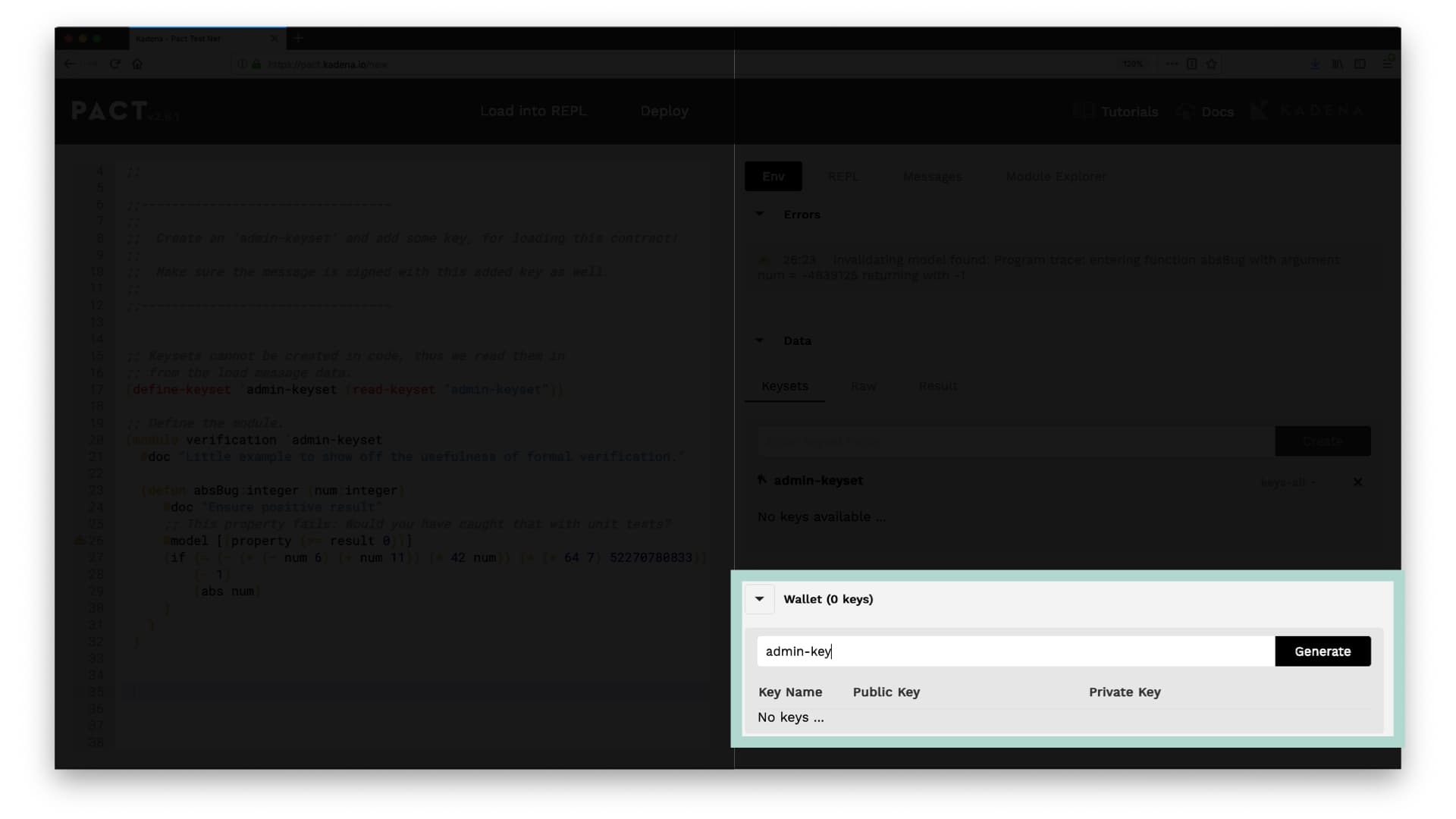Click the 'Key Name' column header
Image resolution: width=1456 pixels, height=819 pixels.
point(790,692)
